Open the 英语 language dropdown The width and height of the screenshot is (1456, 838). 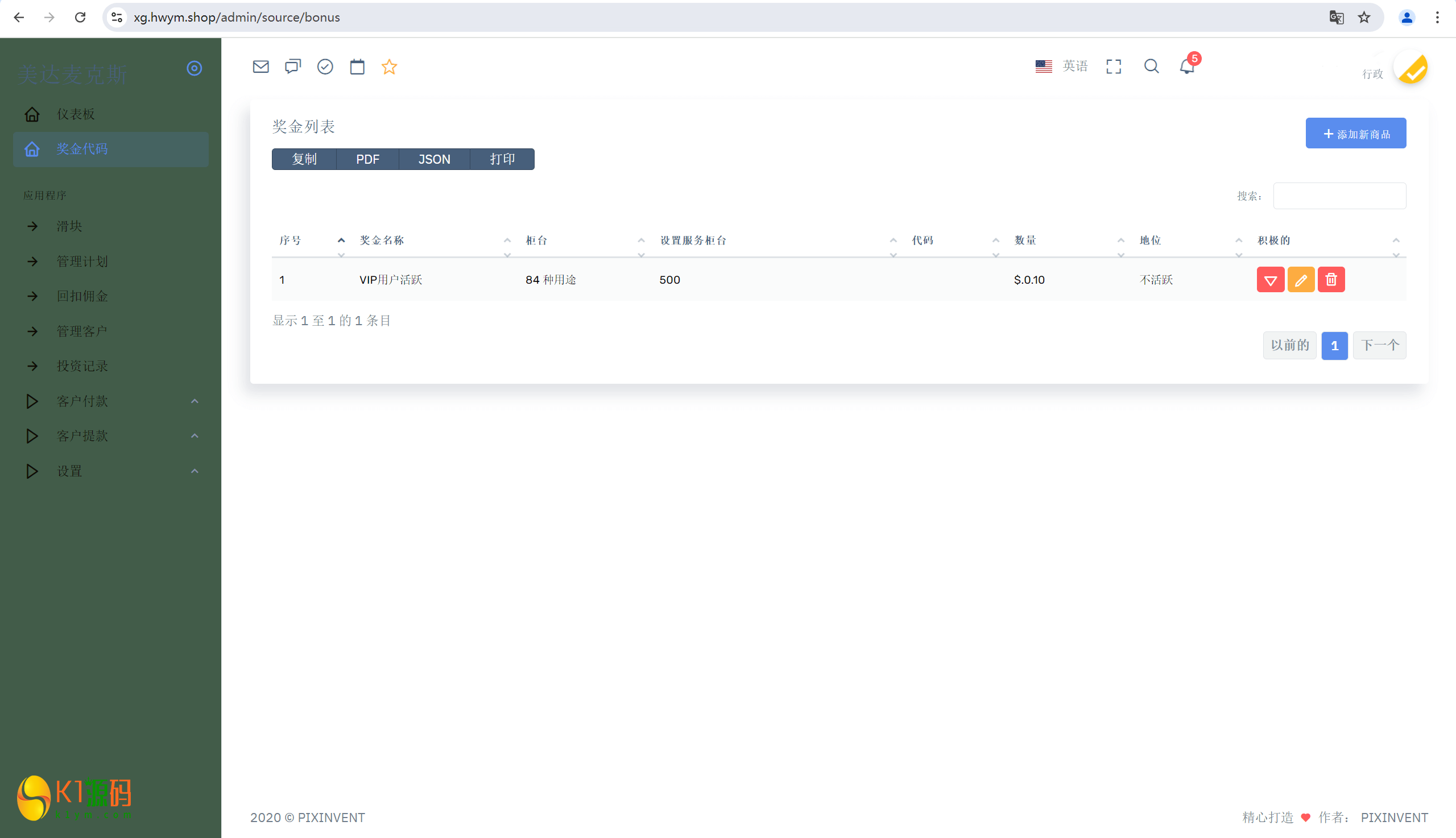[x=1062, y=66]
